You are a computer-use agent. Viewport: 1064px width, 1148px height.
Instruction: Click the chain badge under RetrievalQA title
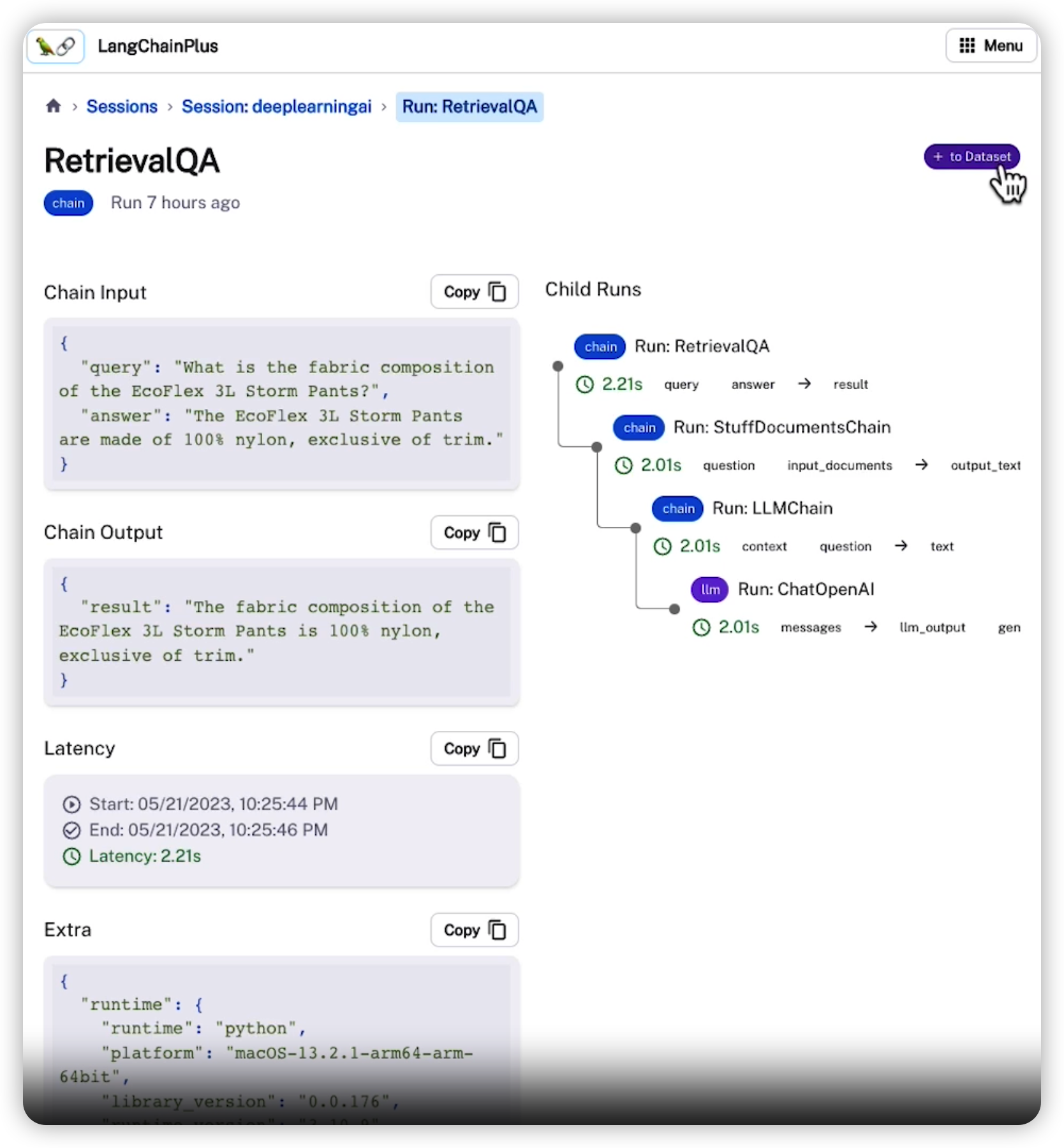[x=68, y=203]
